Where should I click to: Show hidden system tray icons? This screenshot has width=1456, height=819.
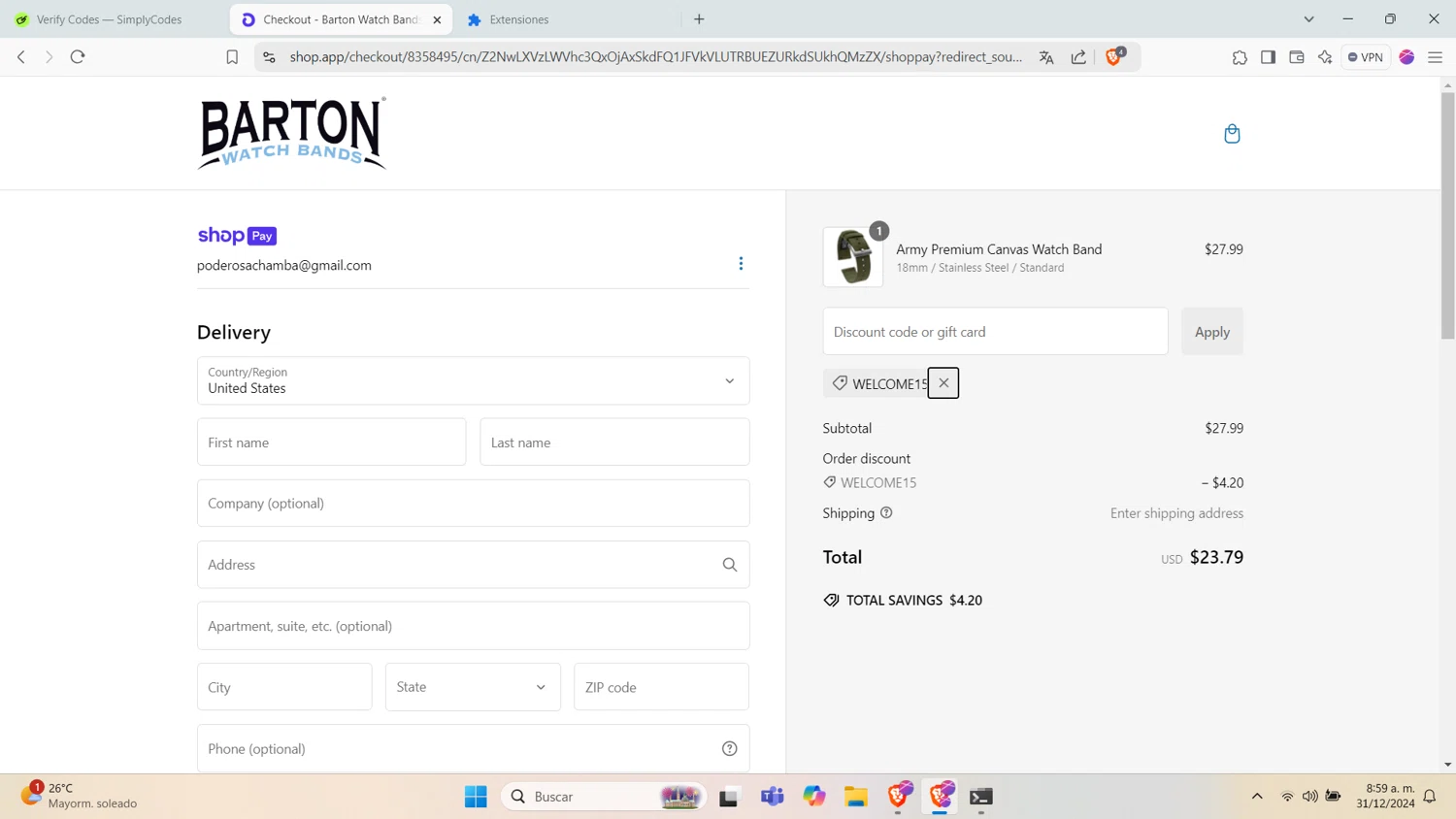(1257, 797)
